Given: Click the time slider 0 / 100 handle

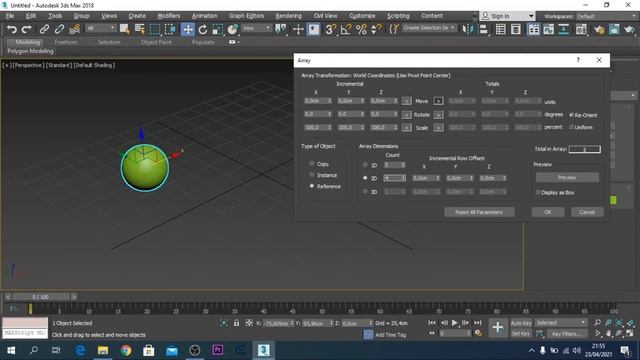Looking at the screenshot, I should [x=40, y=297].
